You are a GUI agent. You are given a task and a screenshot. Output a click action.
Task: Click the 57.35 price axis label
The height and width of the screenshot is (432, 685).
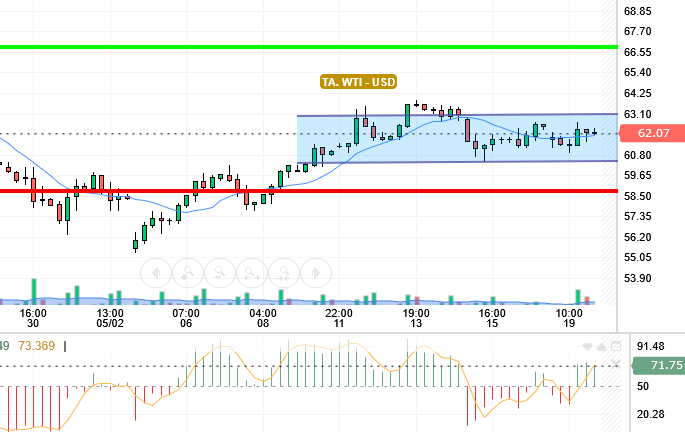coord(637,216)
